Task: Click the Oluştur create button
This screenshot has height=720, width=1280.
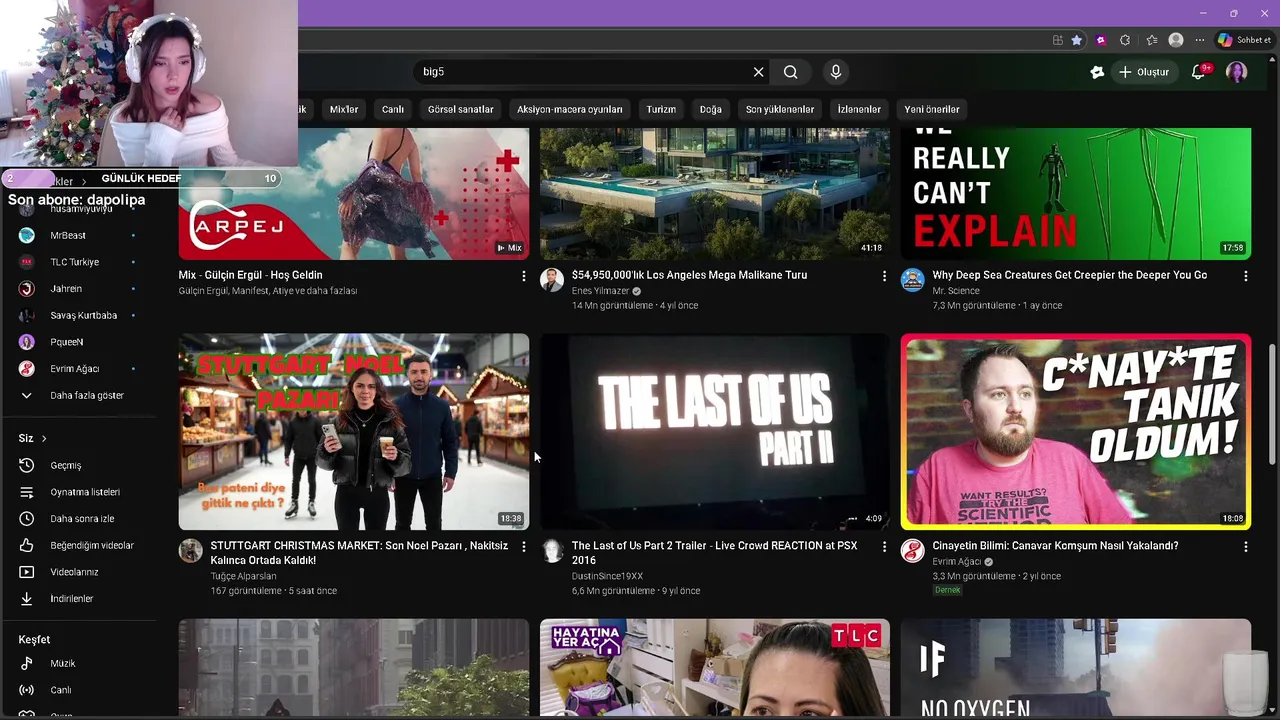Action: [1143, 72]
